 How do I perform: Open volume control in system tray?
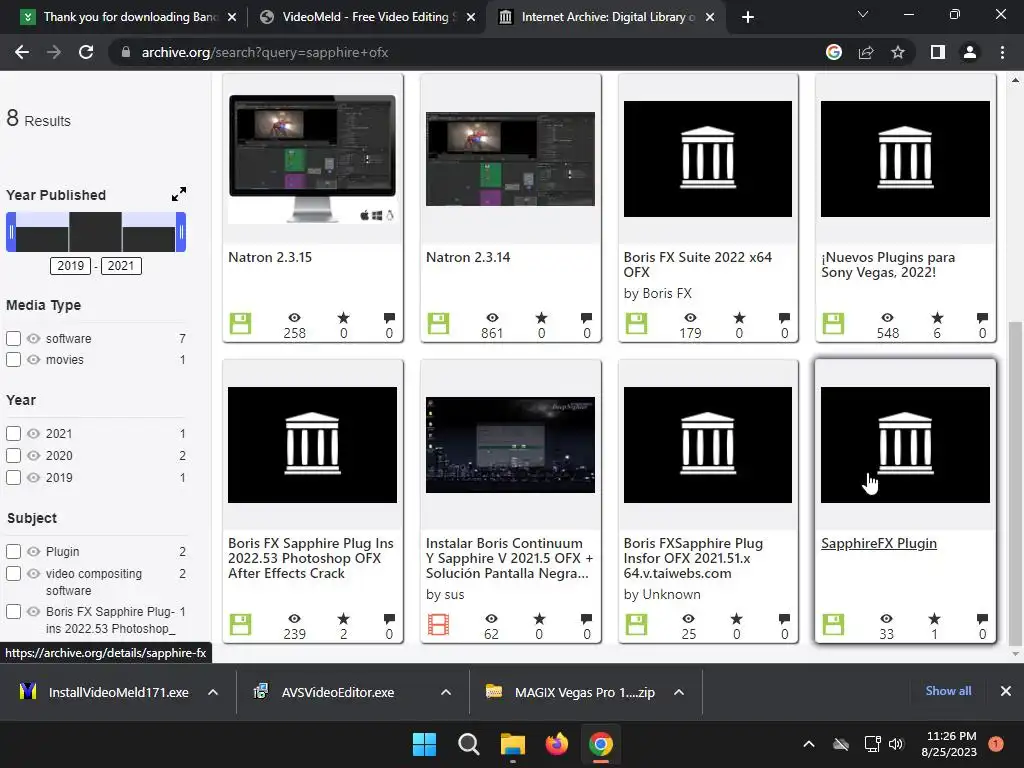pos(896,744)
